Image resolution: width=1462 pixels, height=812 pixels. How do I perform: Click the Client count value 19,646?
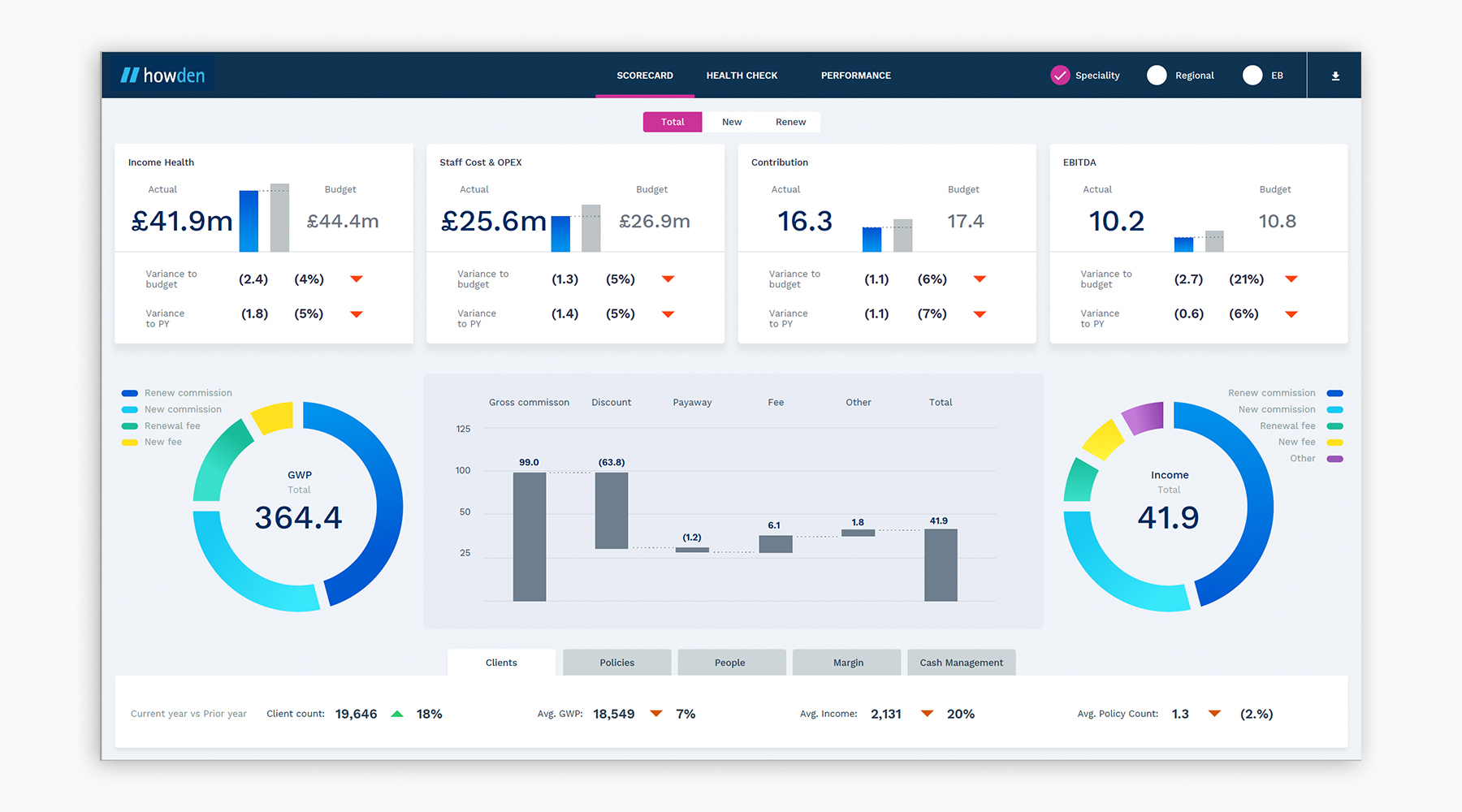pyautogui.click(x=356, y=714)
